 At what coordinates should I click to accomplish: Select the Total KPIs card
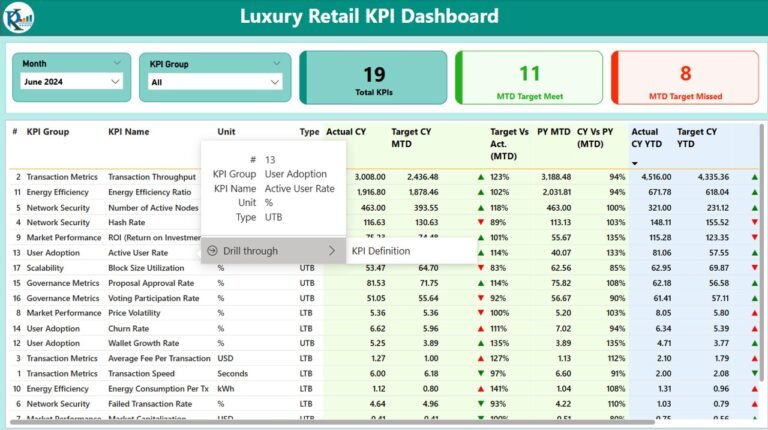pos(373,77)
